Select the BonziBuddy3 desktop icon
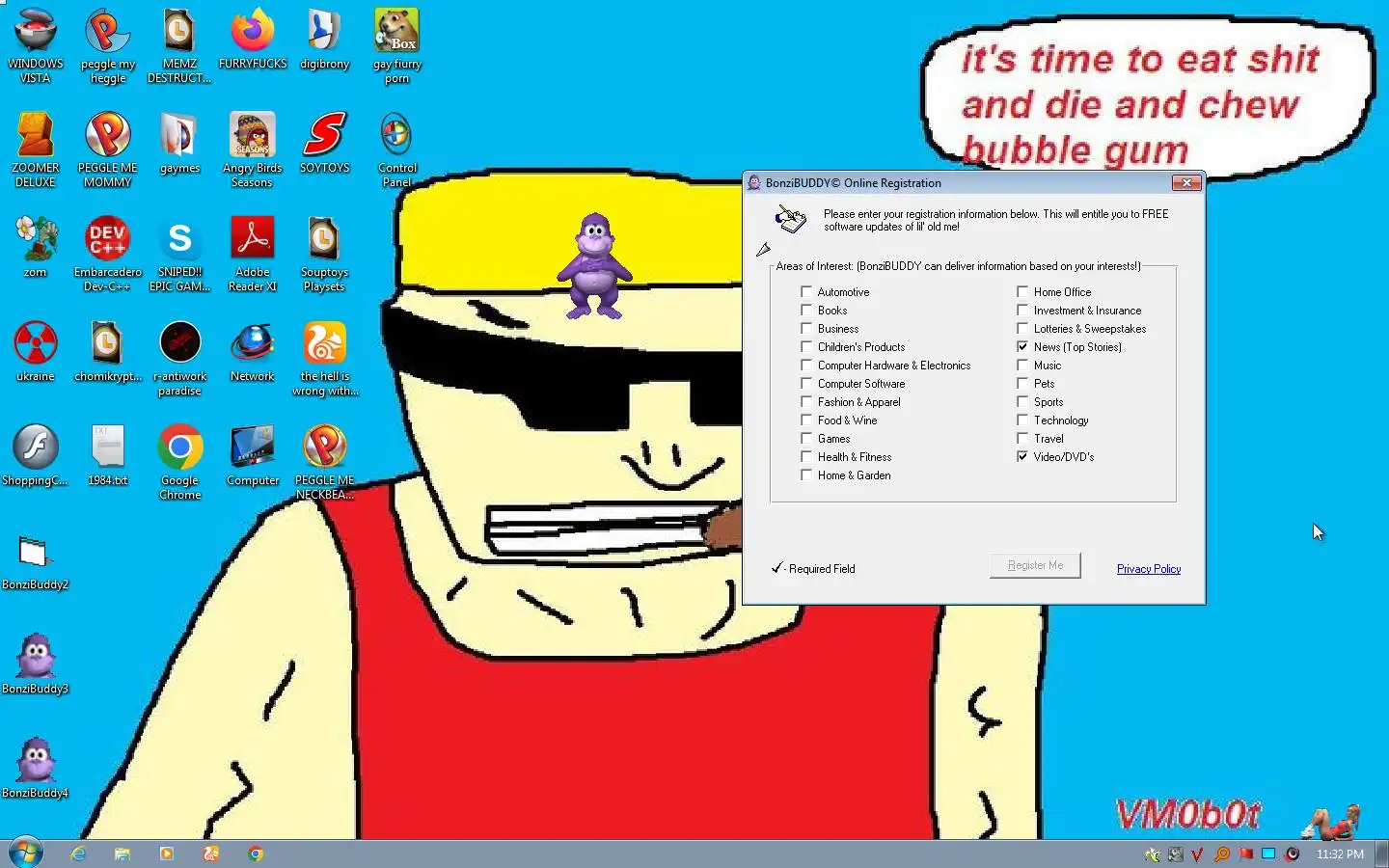This screenshot has height=868, width=1389. coord(35,664)
